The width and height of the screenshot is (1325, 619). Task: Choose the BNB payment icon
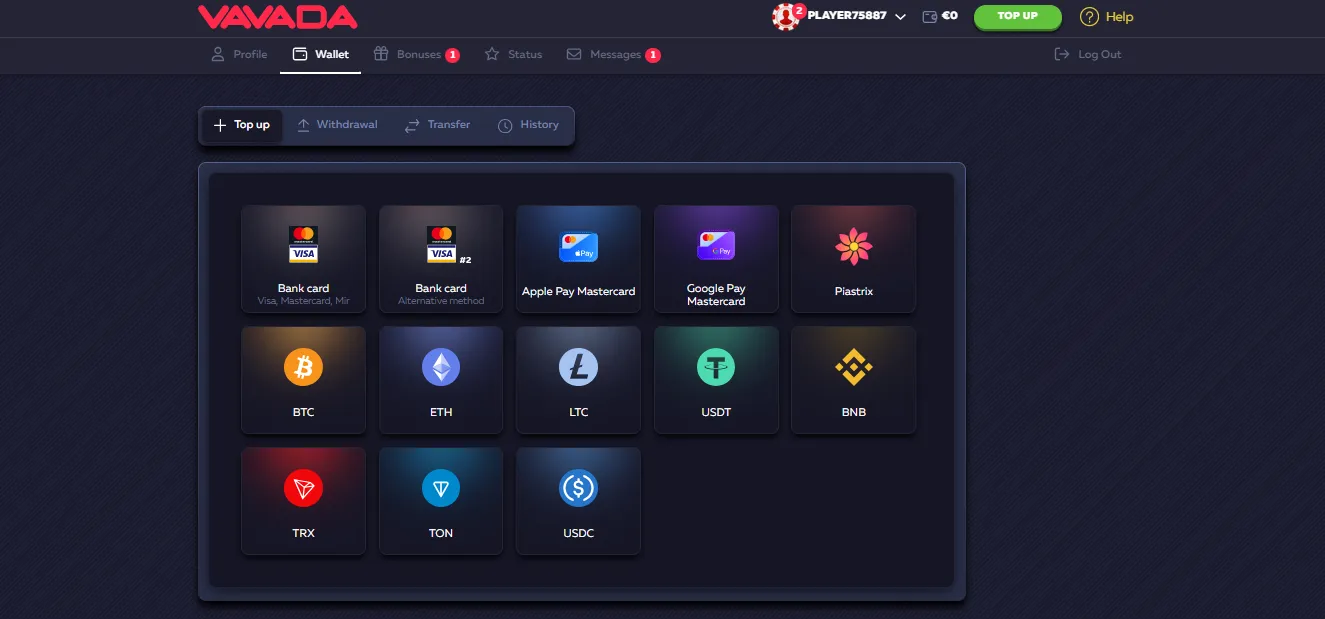pos(853,368)
